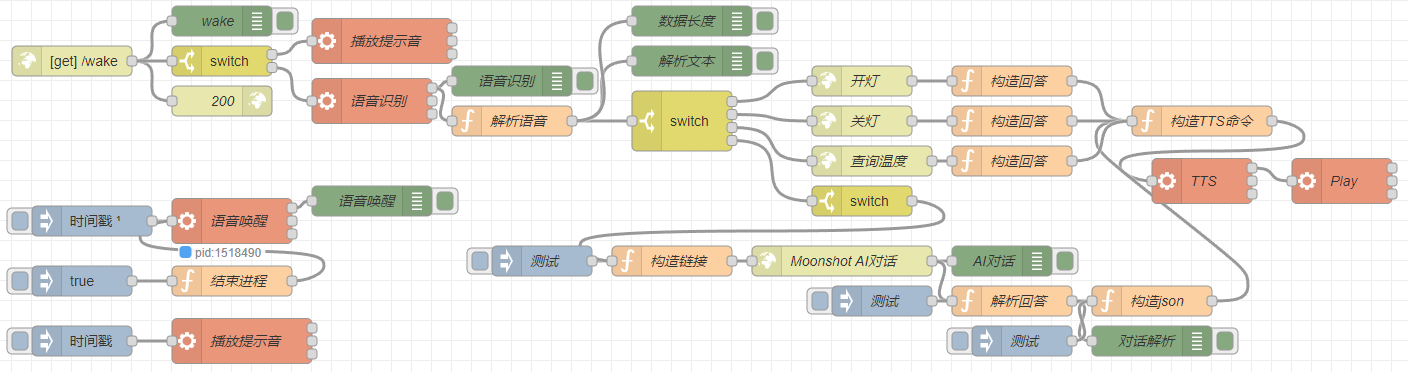Trigger inject button of 测试 beside 对话解析
The image size is (1408, 372).
(x=959, y=341)
